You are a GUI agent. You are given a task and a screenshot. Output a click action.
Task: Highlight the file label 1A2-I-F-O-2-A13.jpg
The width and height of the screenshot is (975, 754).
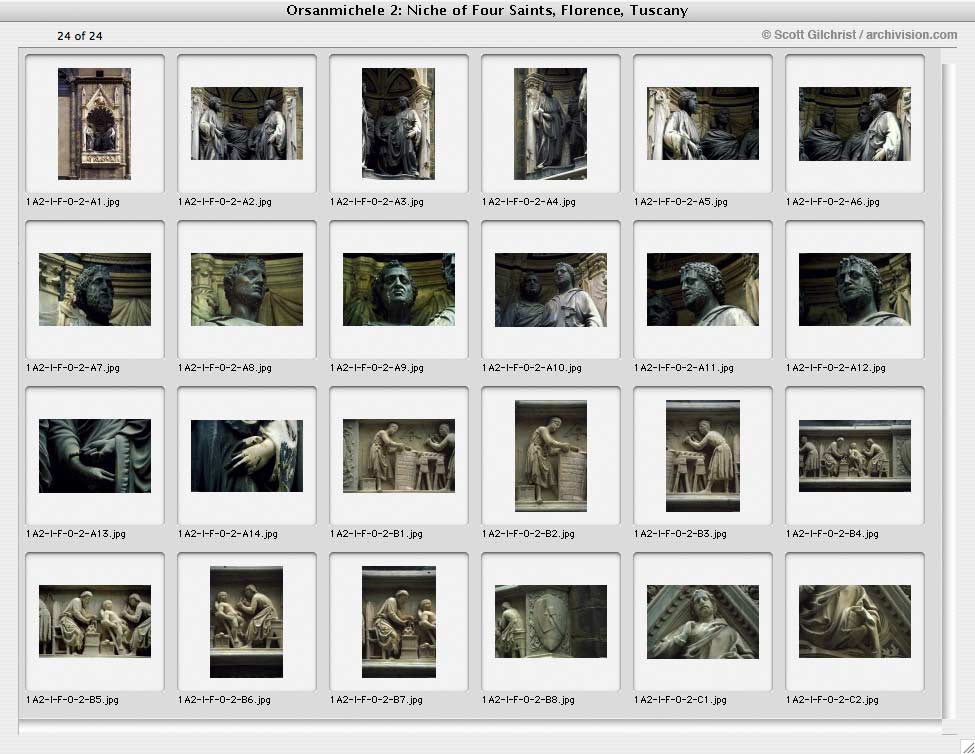coord(76,533)
